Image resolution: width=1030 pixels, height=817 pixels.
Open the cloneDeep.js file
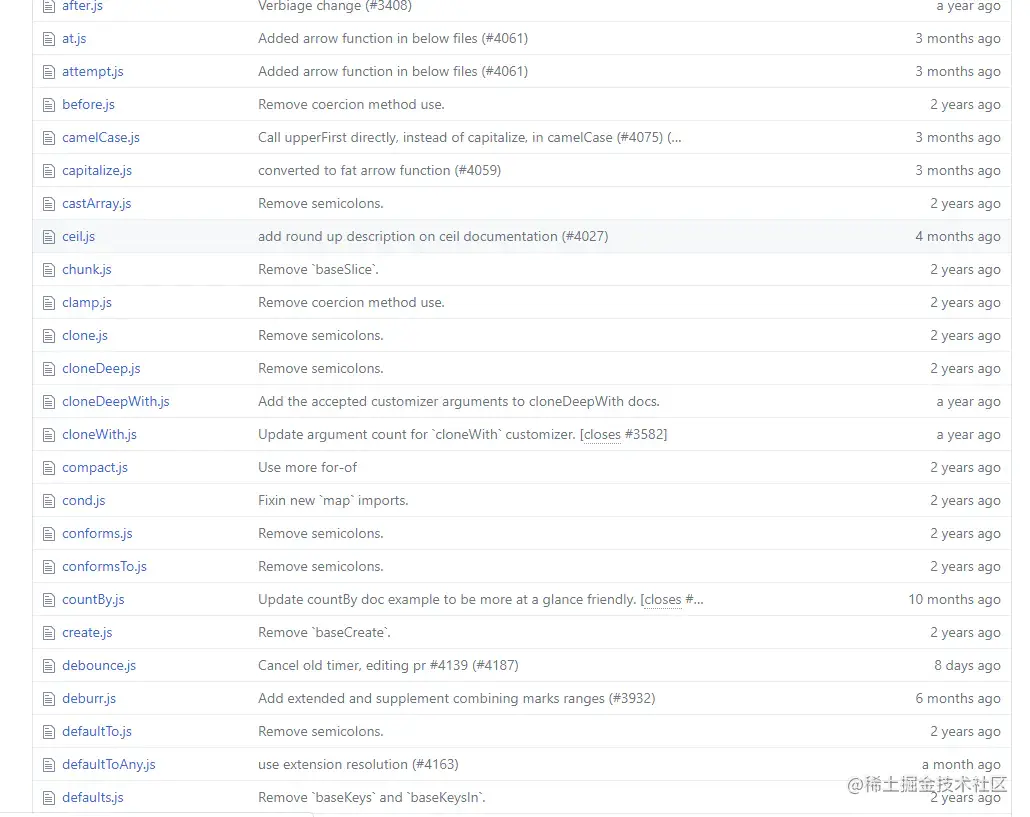(x=101, y=368)
